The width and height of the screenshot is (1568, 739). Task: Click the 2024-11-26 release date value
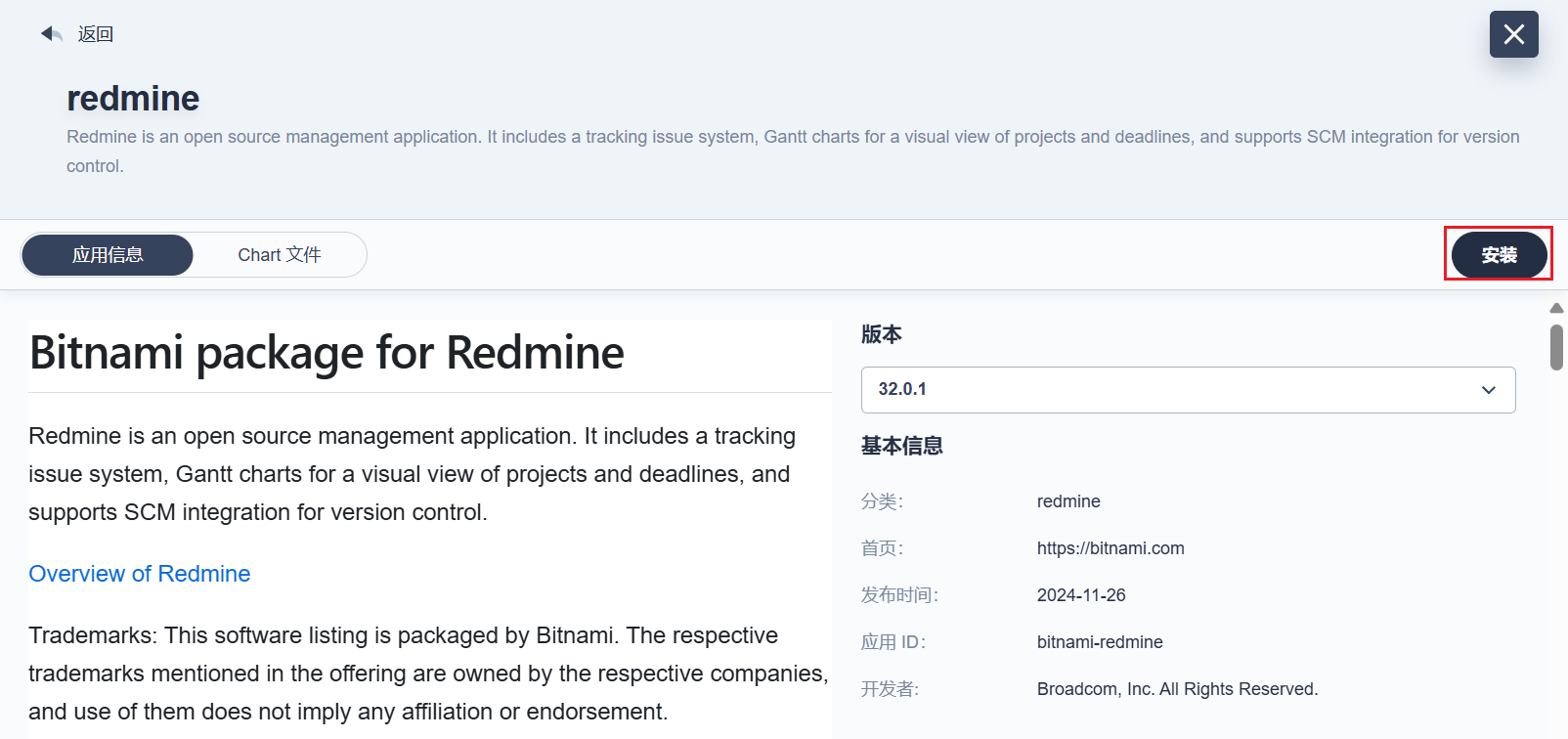(x=1081, y=595)
